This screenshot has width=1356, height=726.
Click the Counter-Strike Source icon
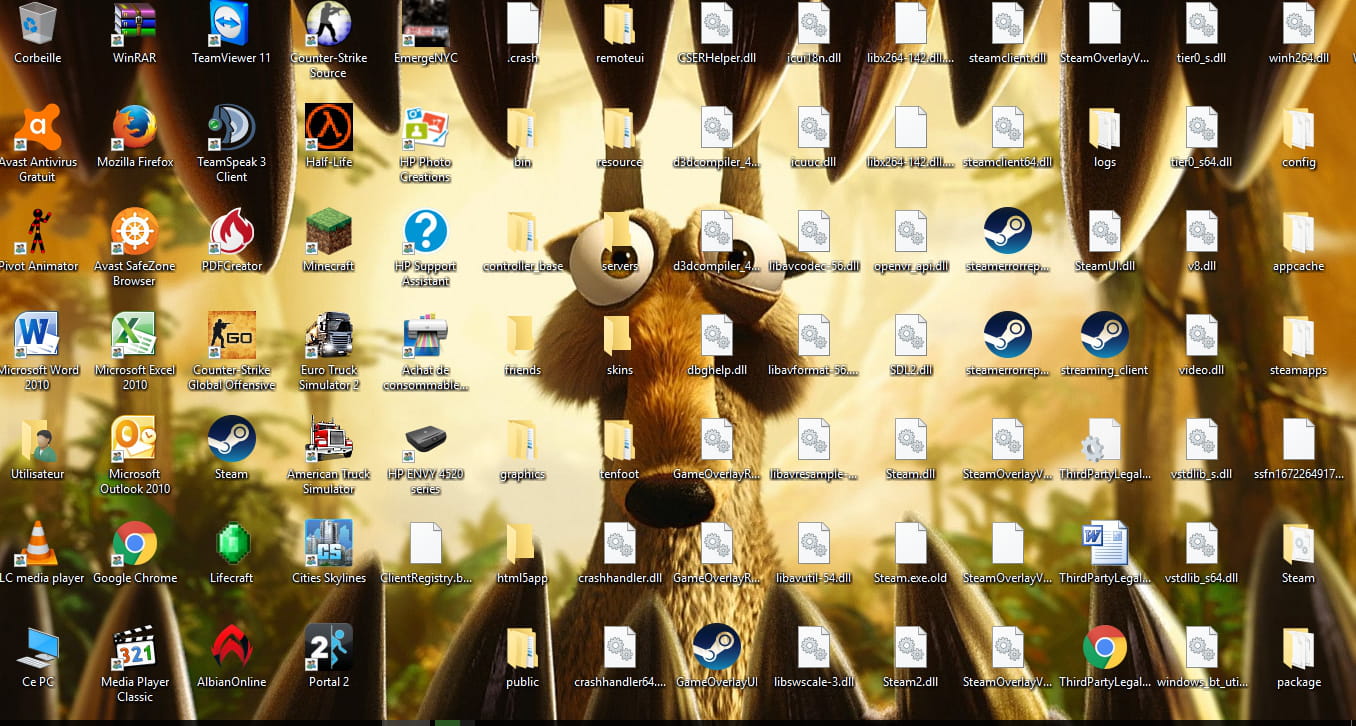[328, 24]
